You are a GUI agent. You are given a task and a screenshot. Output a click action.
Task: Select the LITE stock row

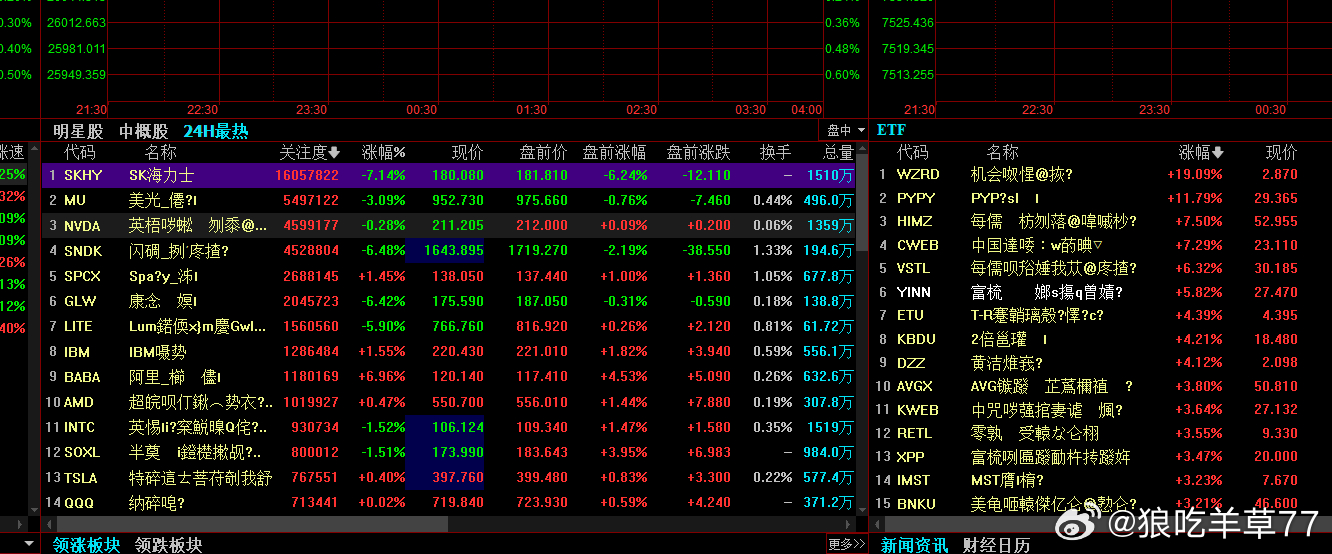point(449,326)
